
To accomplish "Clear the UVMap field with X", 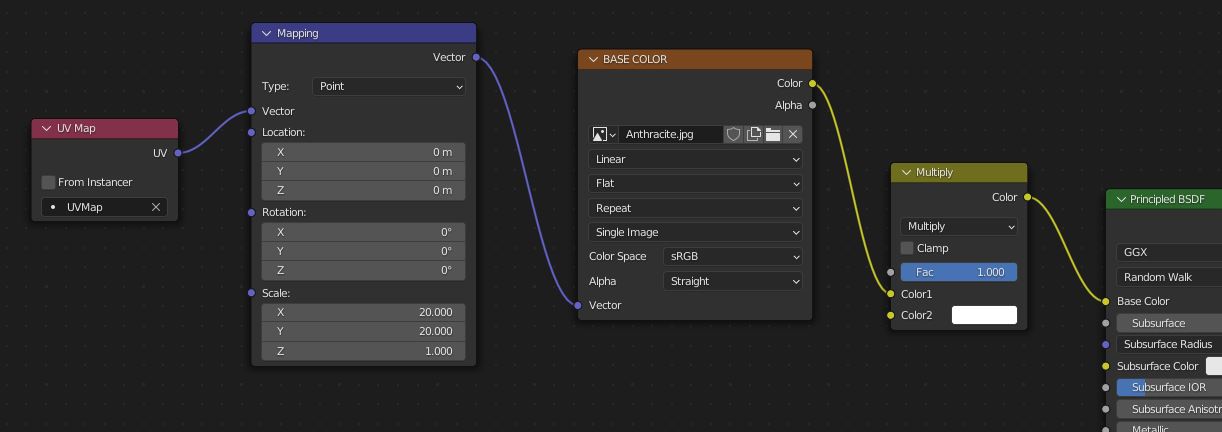I will [156, 207].
